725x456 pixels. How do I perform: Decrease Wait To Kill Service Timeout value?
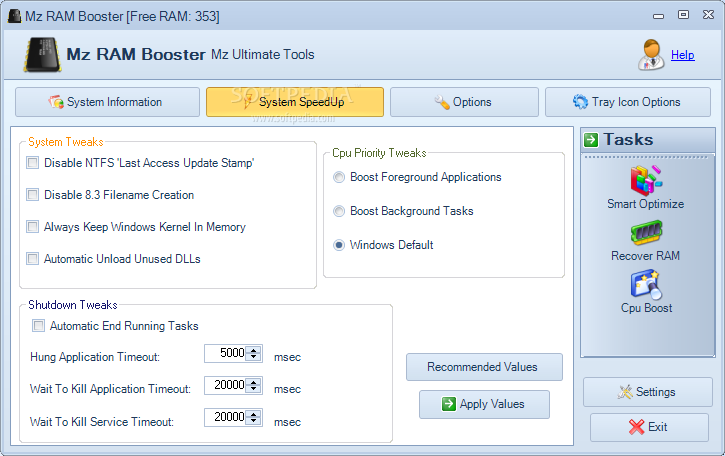point(253,421)
